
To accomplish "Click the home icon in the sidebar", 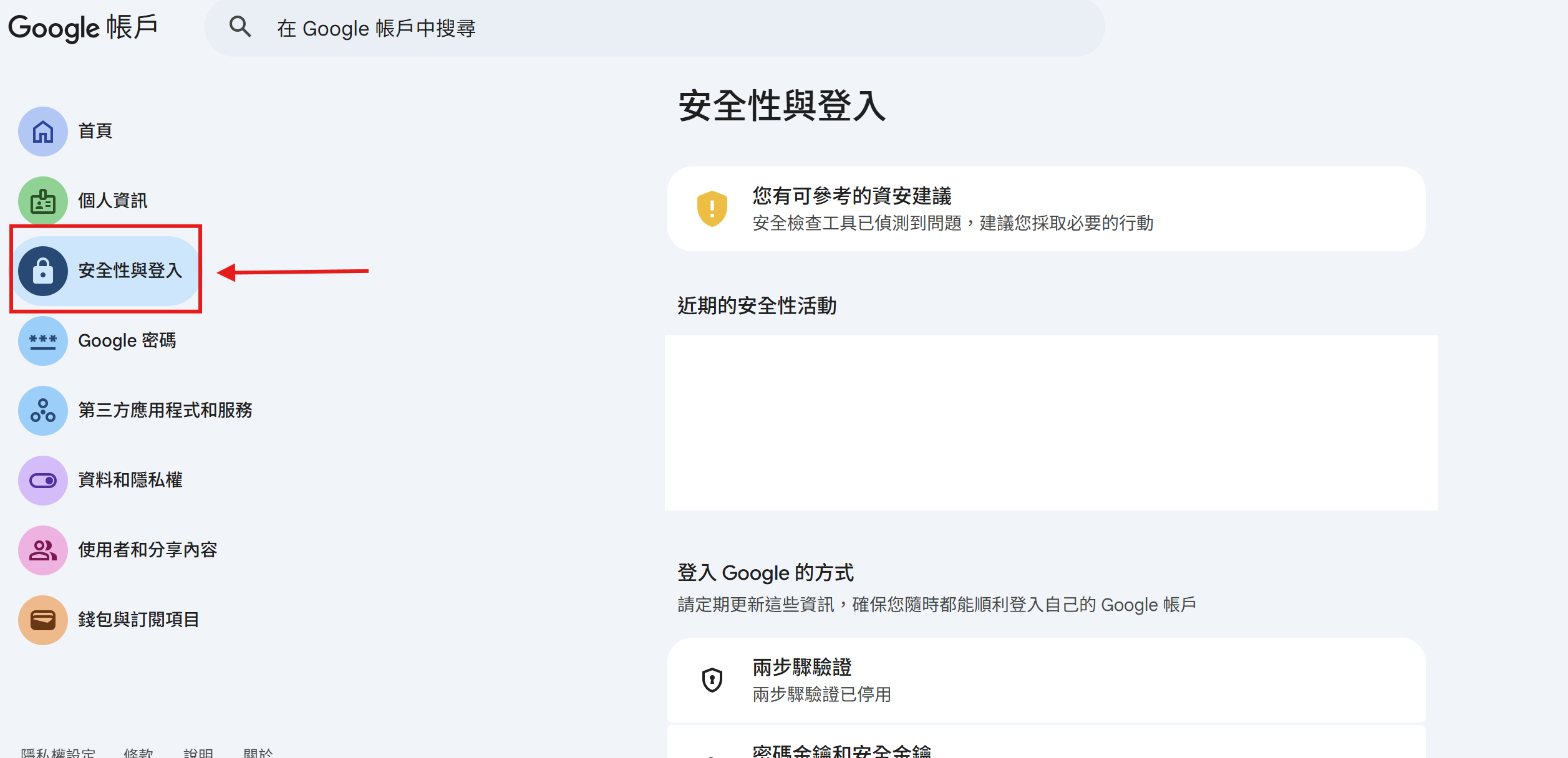I will [x=42, y=132].
